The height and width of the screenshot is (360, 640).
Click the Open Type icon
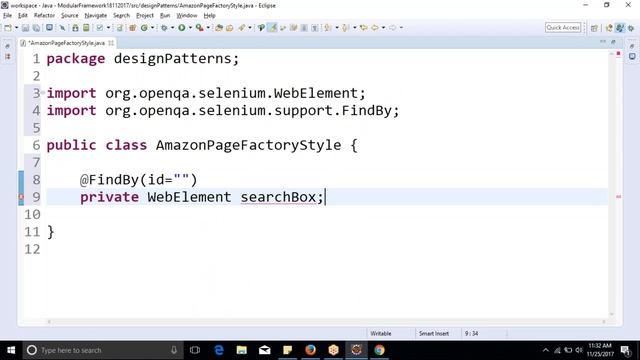[219, 28]
